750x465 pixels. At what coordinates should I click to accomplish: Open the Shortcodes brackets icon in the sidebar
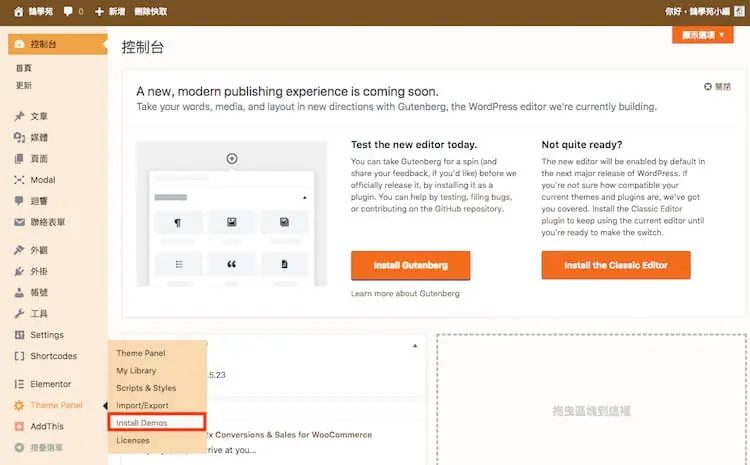(19, 356)
